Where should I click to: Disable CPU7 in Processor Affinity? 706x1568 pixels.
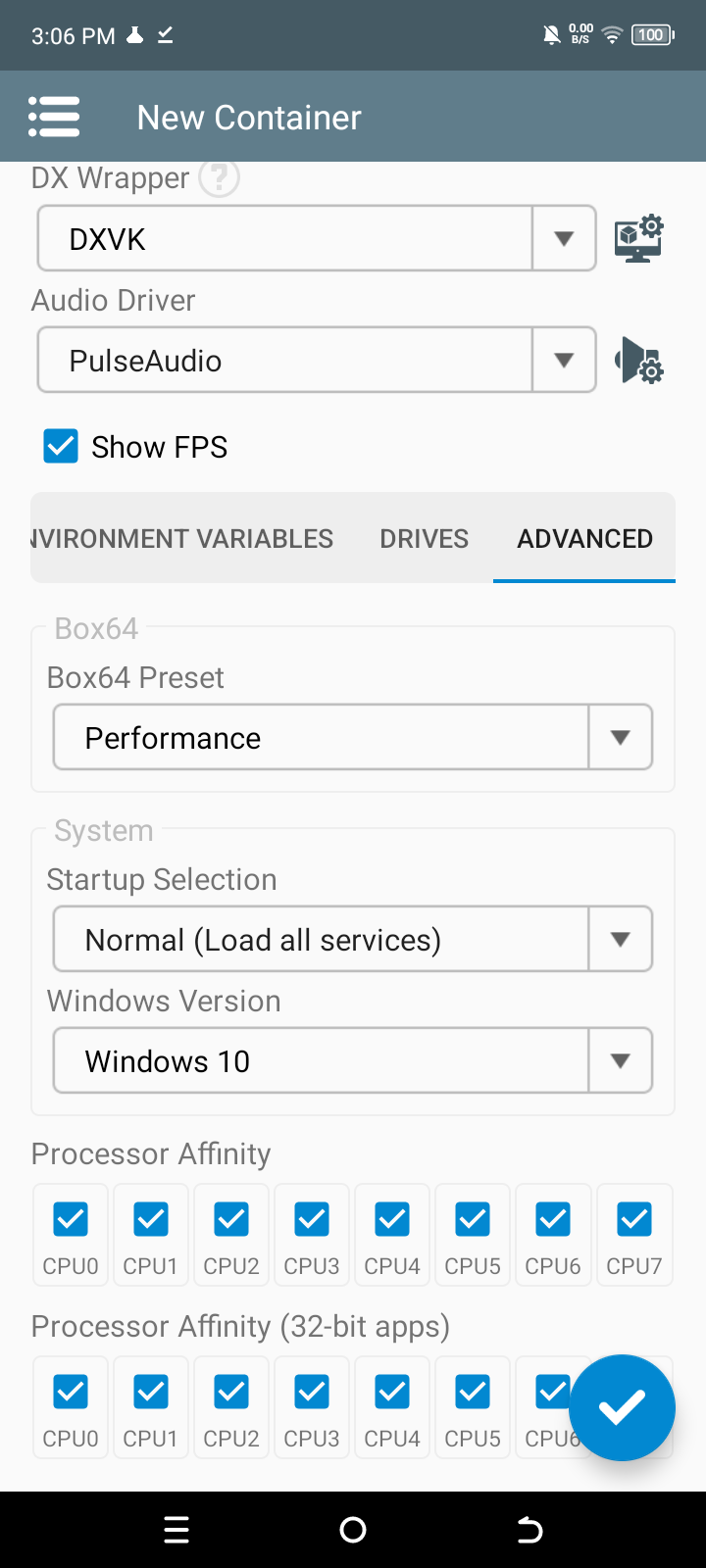pyautogui.click(x=634, y=1219)
